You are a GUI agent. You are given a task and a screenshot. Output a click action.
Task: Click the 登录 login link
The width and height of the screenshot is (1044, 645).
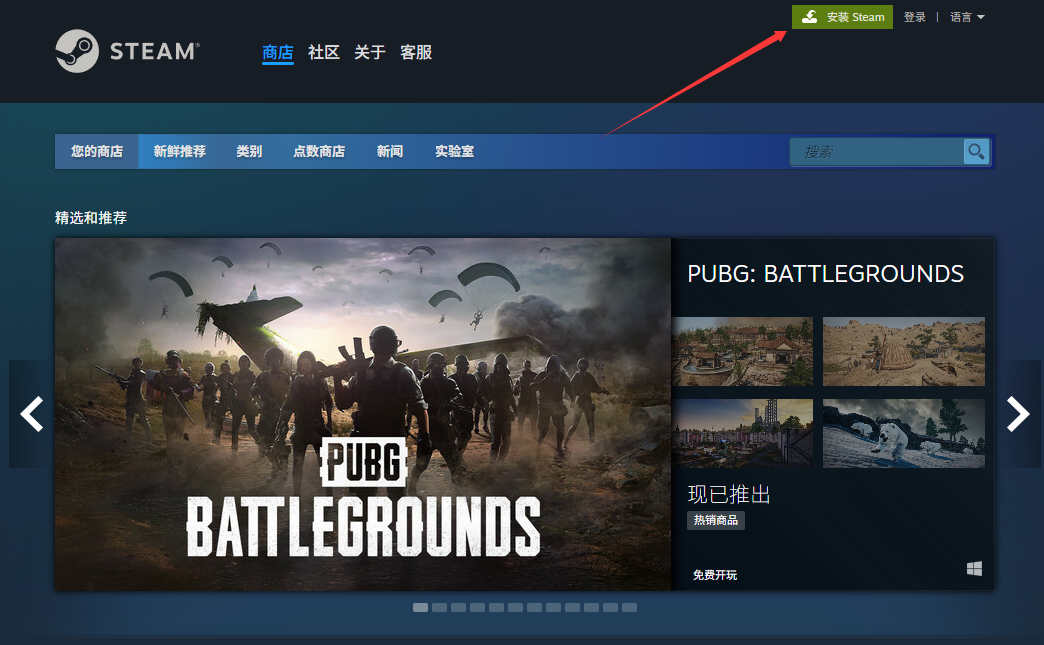(914, 17)
